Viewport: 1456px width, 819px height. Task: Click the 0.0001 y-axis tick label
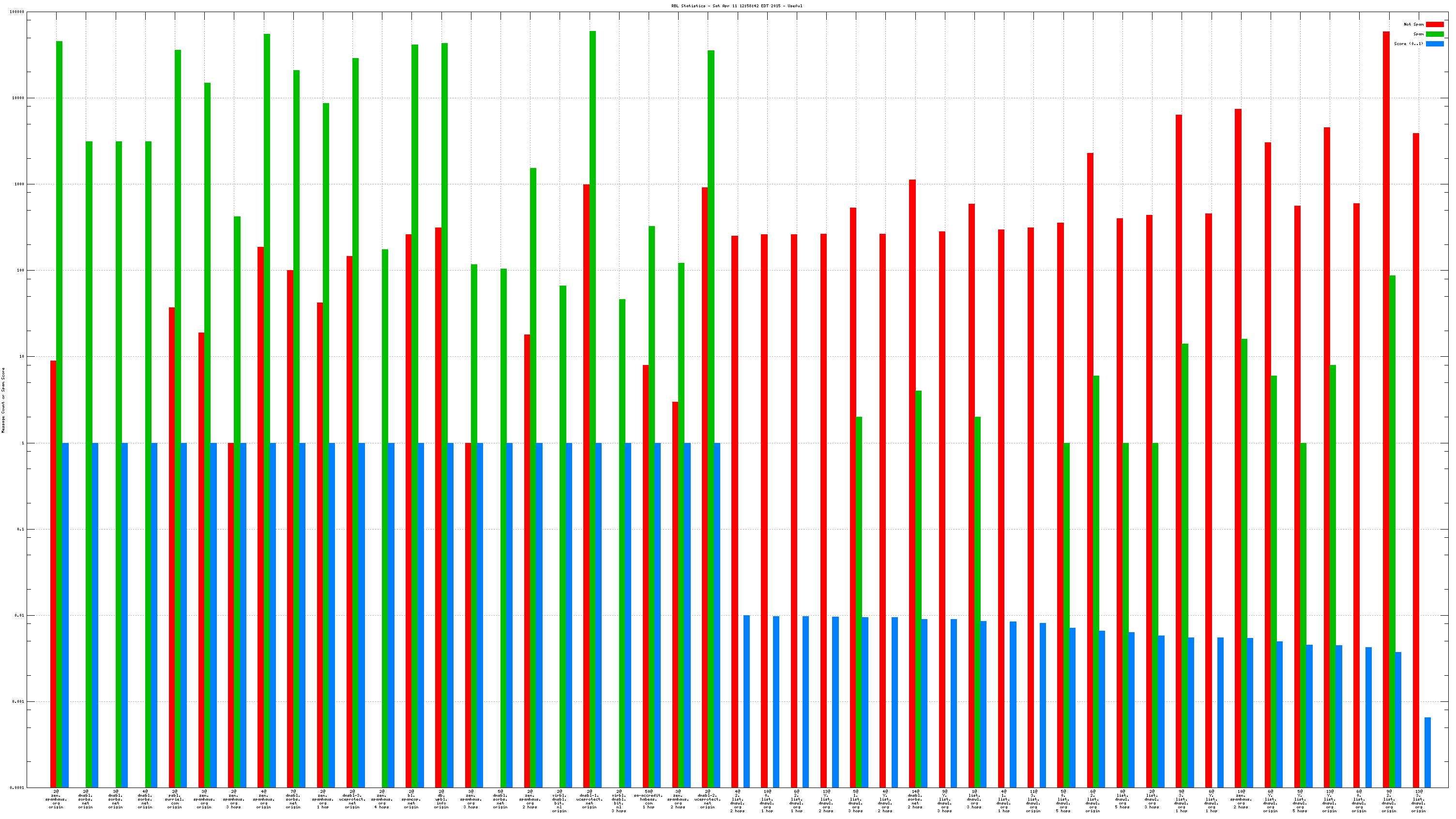[x=17, y=788]
